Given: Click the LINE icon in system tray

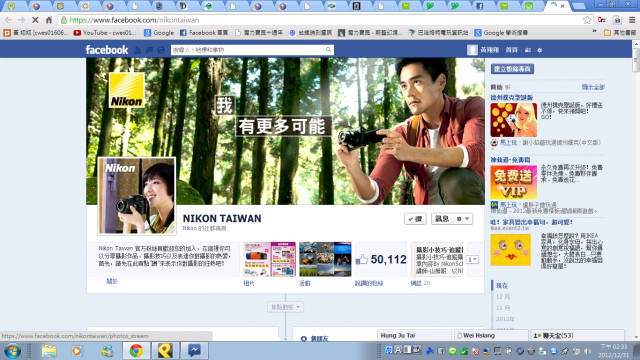Looking at the screenshot, I should point(452,351).
